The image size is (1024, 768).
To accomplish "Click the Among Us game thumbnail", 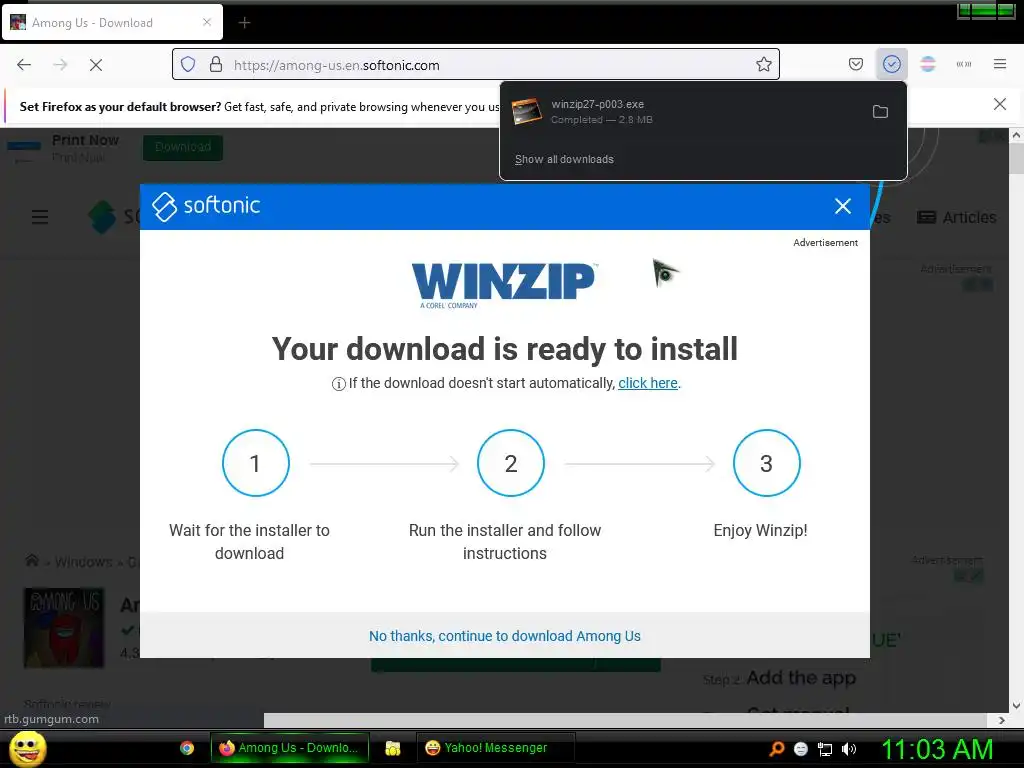I will [63, 628].
